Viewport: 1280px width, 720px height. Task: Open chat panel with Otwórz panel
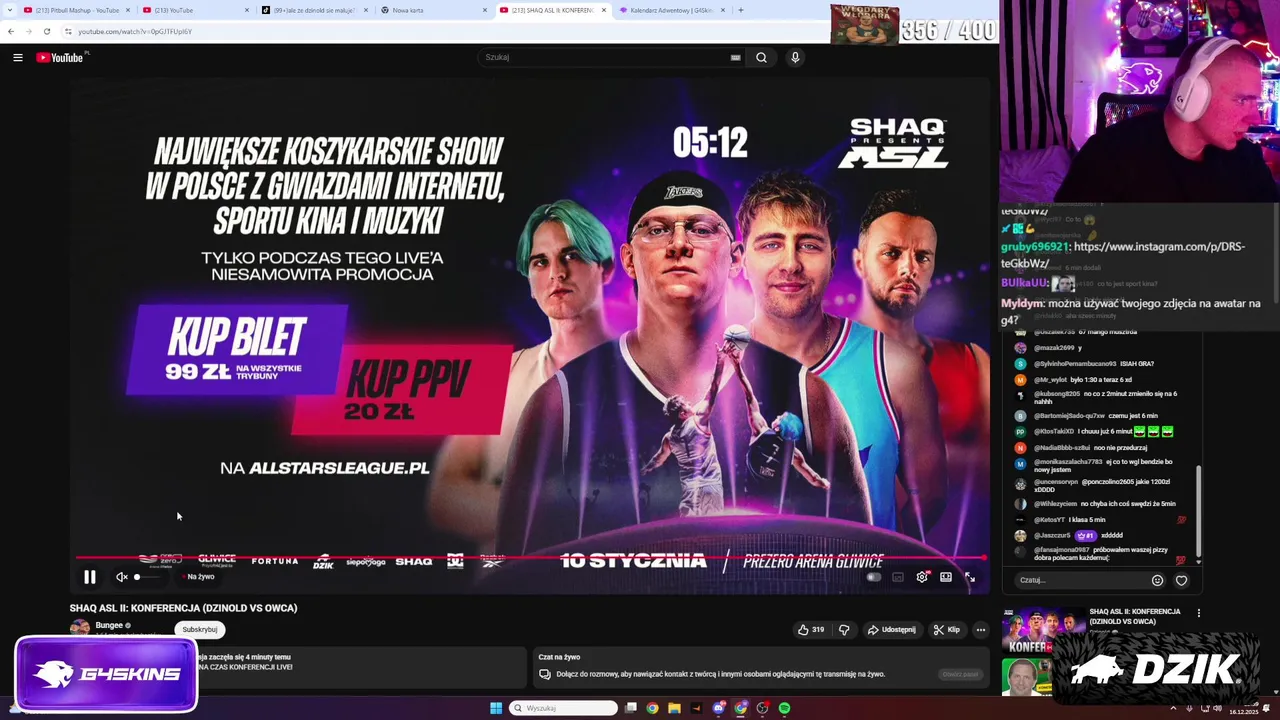pyautogui.click(x=960, y=674)
